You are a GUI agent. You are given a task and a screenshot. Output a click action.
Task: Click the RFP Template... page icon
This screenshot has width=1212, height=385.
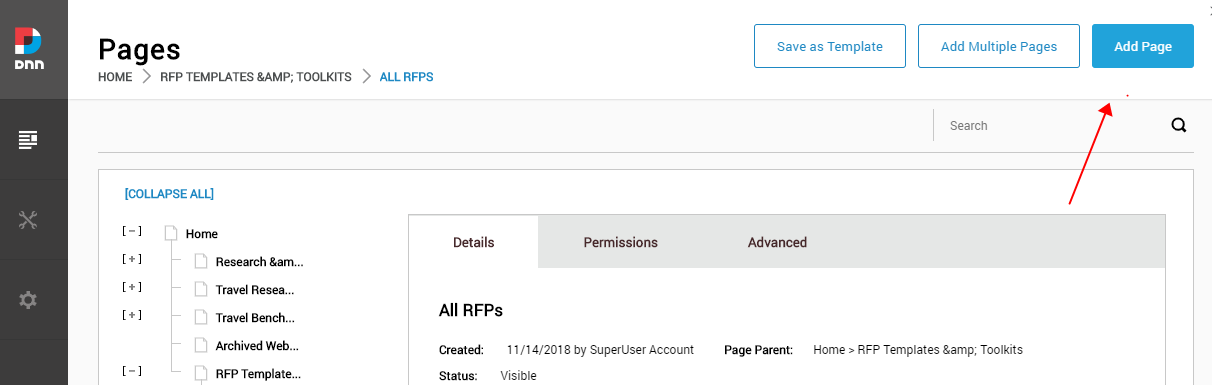click(x=201, y=374)
